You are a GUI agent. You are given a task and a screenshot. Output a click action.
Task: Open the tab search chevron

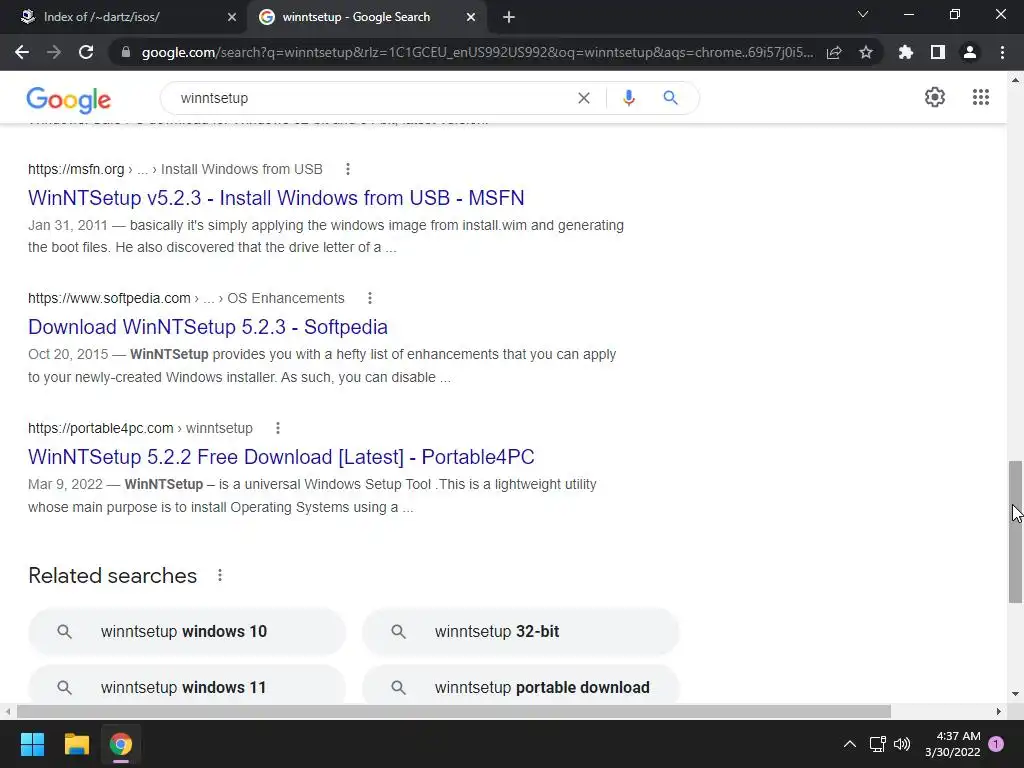(863, 14)
